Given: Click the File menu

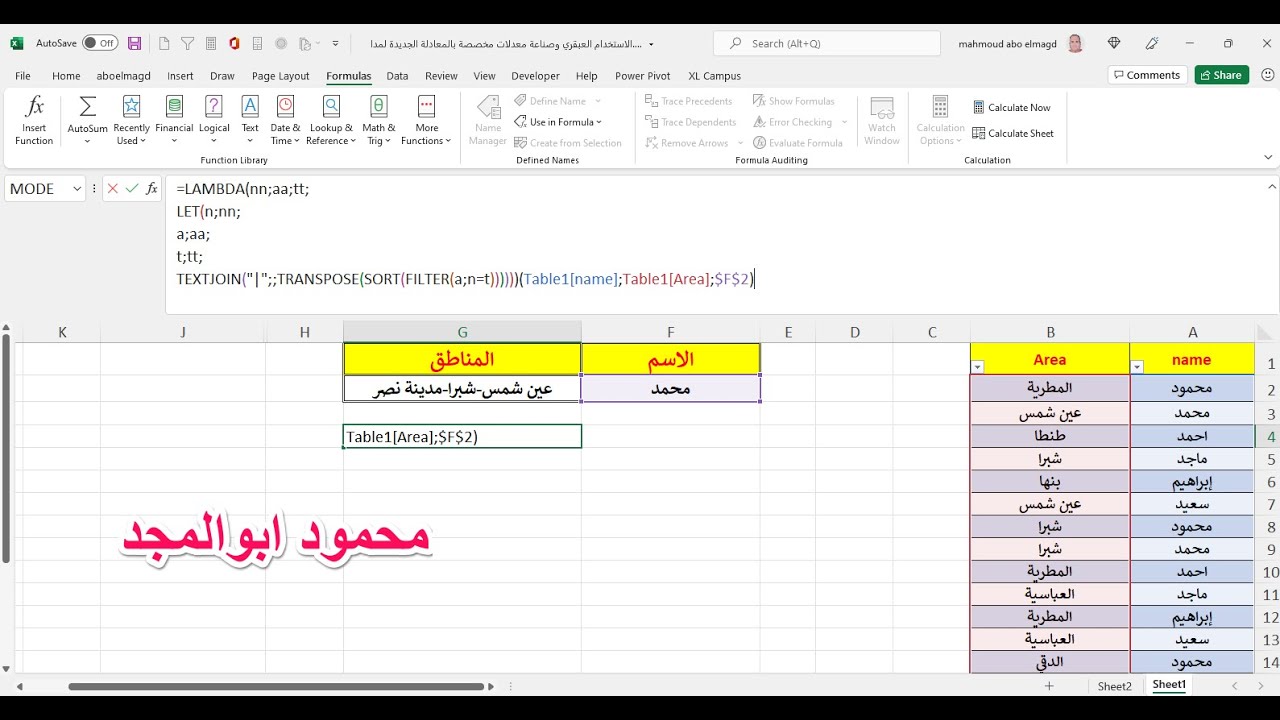Looking at the screenshot, I should pos(23,76).
